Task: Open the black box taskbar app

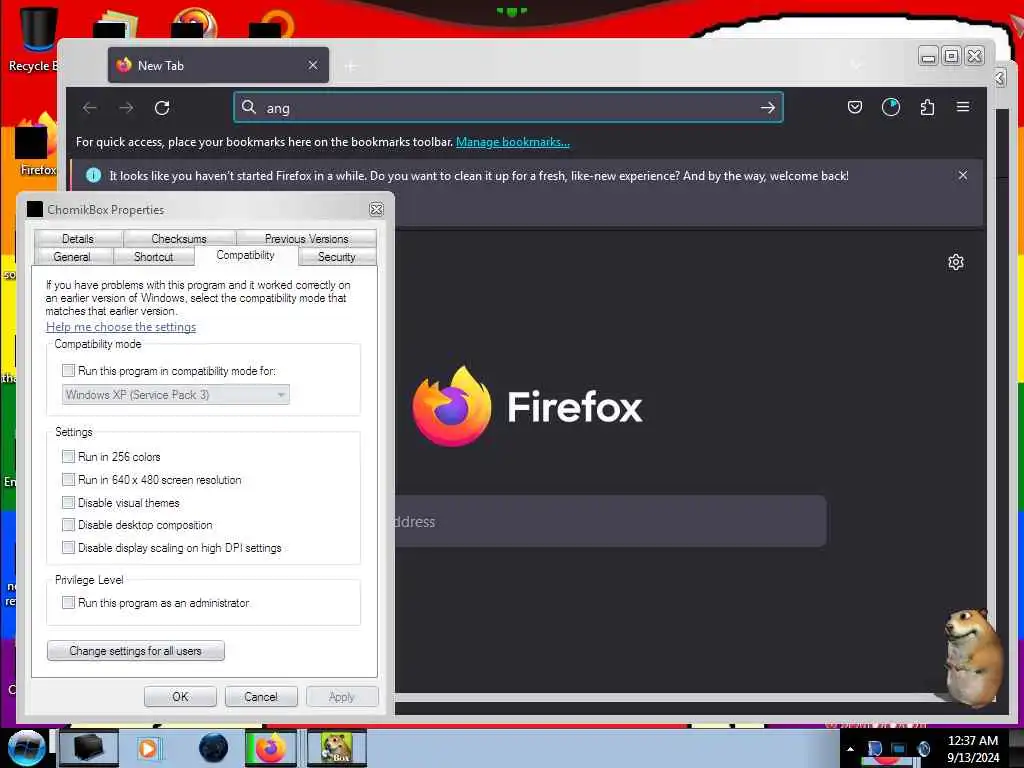Action: click(89, 748)
